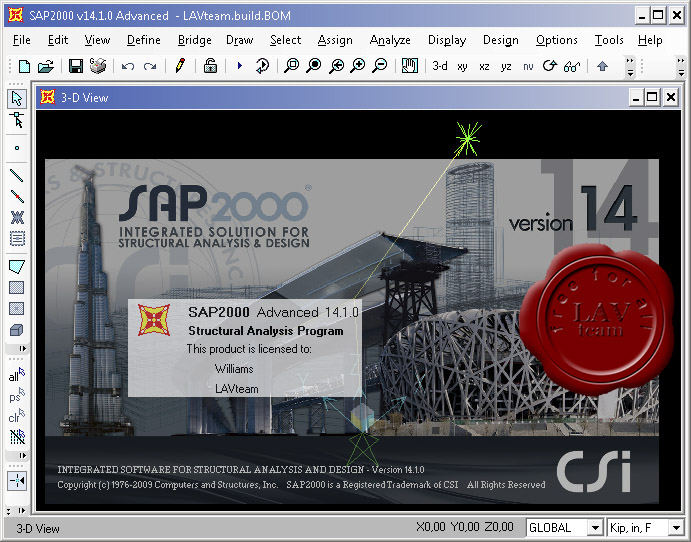Click the perspective toggle glasses icon
The image size is (691, 542).
pyautogui.click(x=572, y=67)
